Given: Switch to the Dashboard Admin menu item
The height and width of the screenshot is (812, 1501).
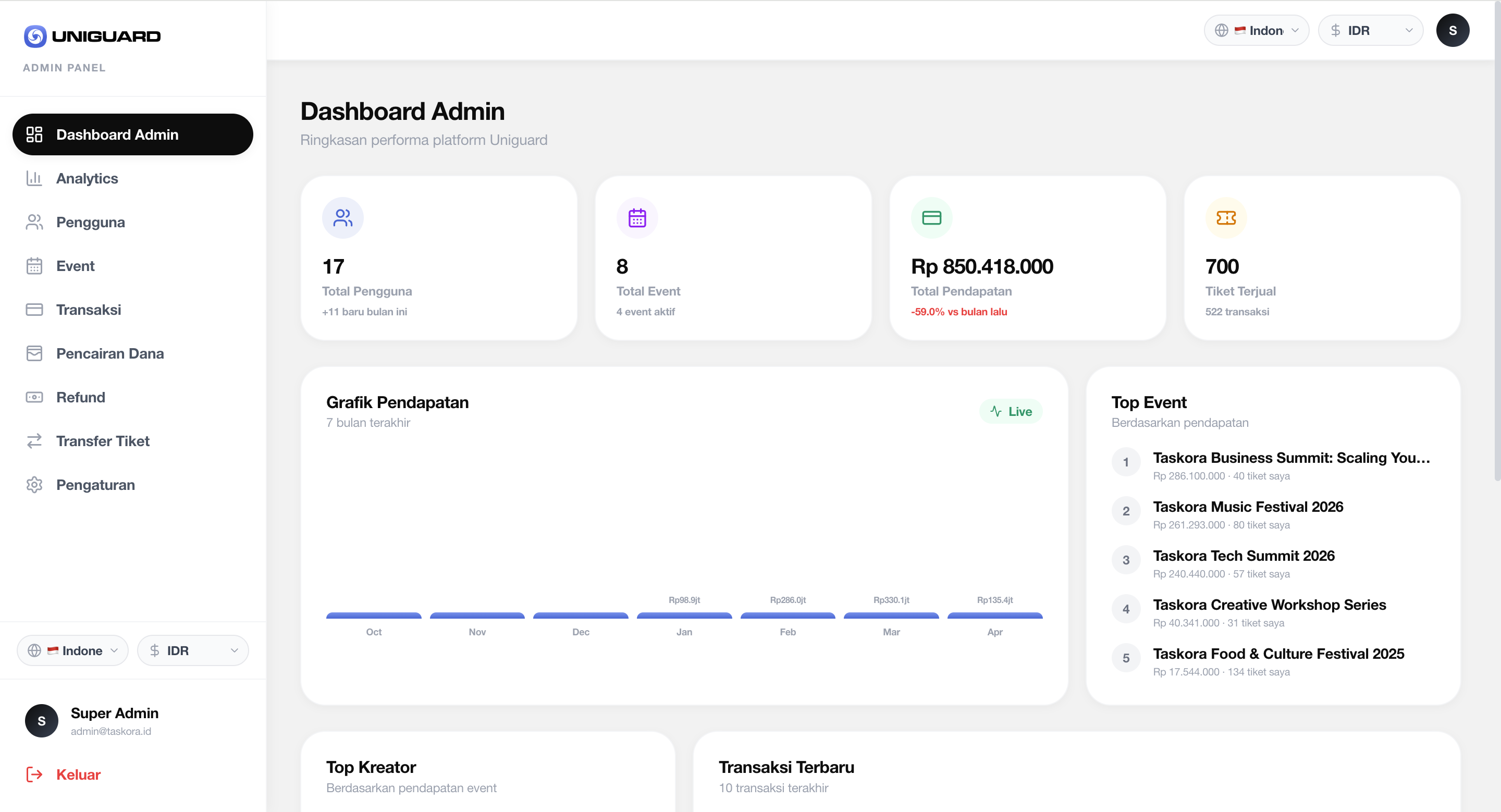Looking at the screenshot, I should coord(132,134).
